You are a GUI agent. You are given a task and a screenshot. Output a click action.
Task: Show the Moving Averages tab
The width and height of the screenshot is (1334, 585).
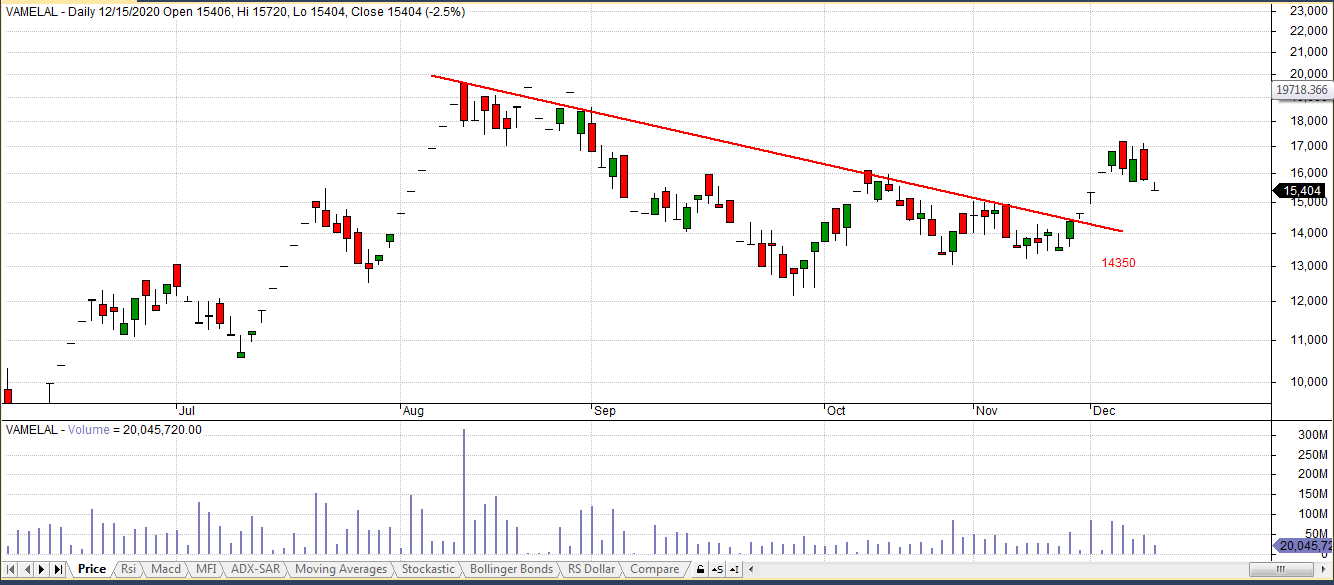341,569
